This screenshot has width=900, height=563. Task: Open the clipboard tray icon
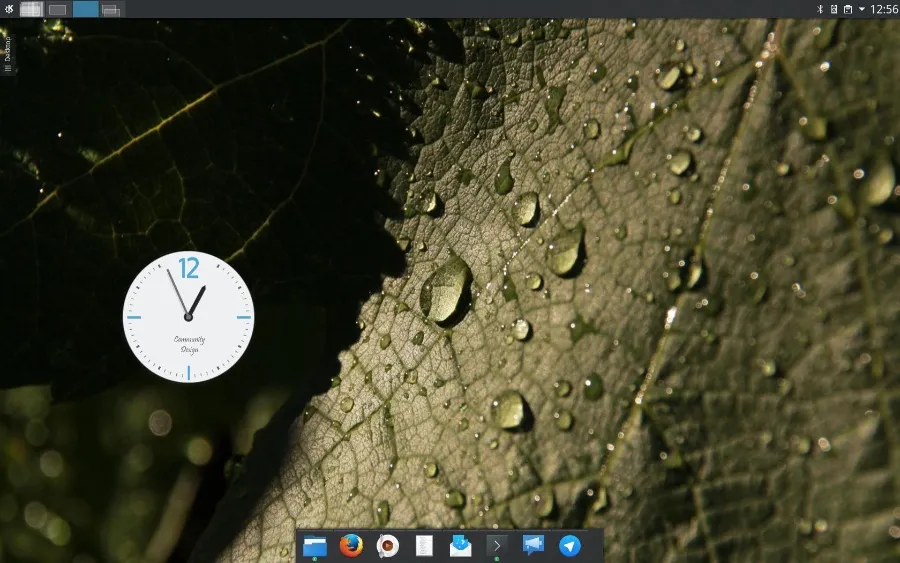(x=847, y=9)
